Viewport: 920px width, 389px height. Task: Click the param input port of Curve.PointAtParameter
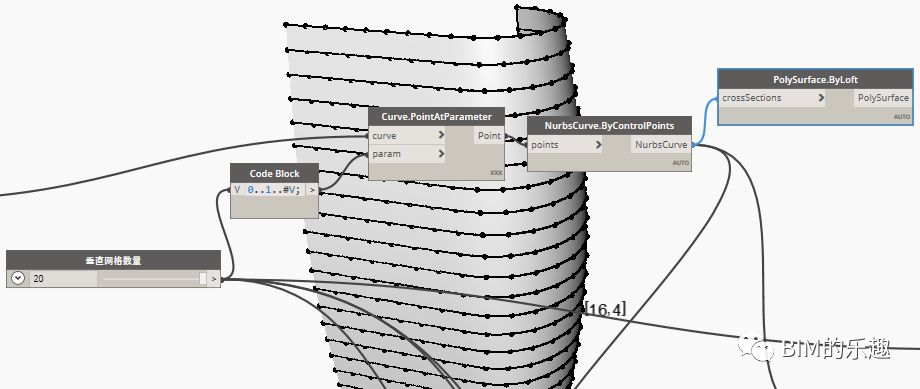(408, 154)
